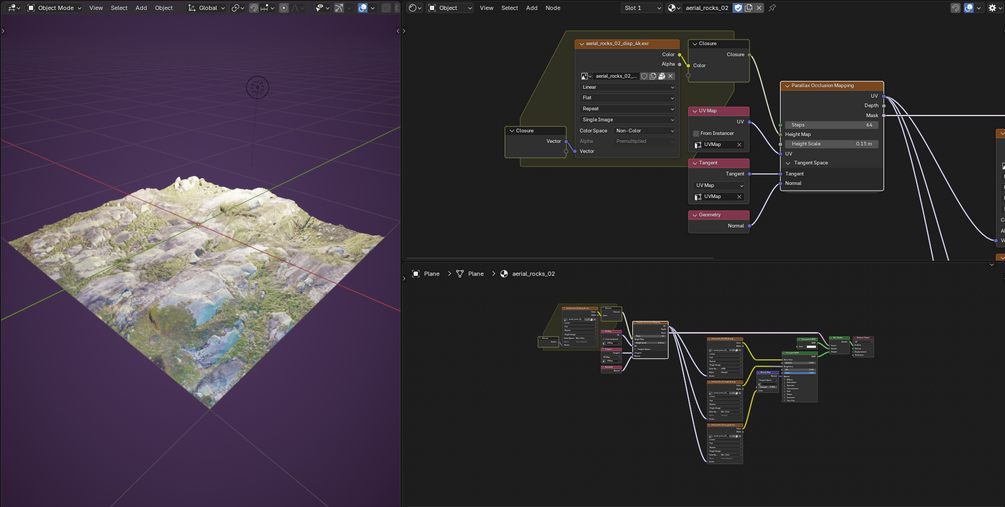
Task: Toggle viewport snapping magnet
Action: [254, 8]
